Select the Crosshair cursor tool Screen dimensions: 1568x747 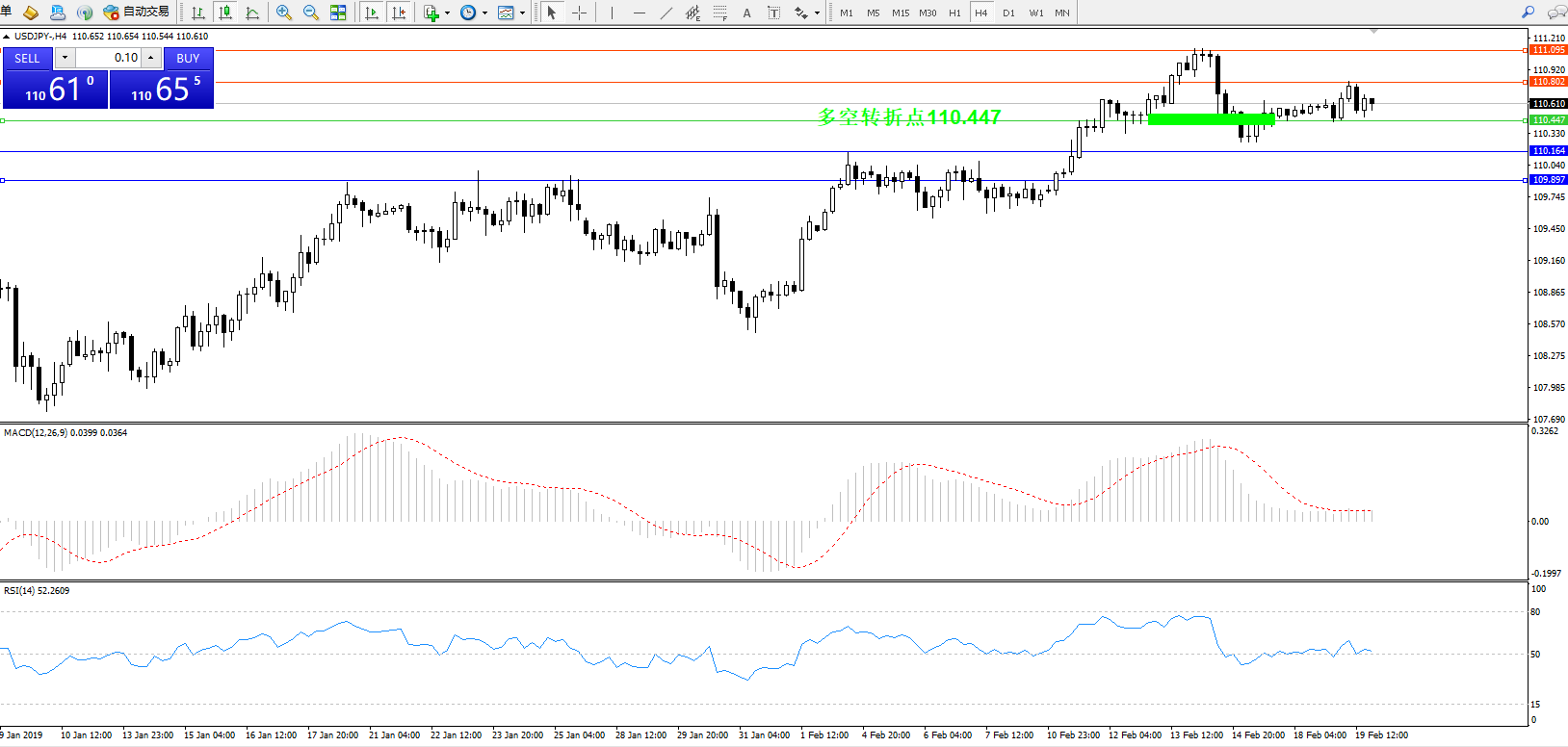tap(579, 13)
